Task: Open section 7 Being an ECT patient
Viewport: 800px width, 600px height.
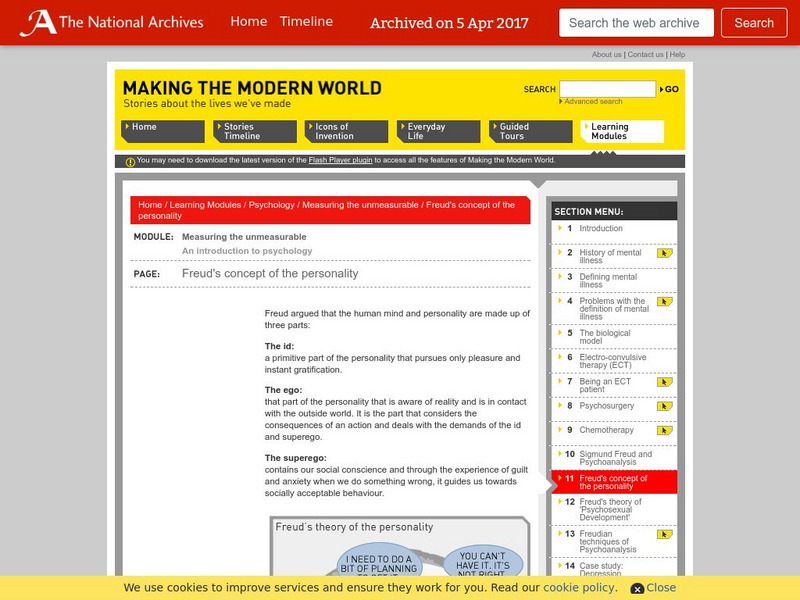Action: tap(604, 385)
